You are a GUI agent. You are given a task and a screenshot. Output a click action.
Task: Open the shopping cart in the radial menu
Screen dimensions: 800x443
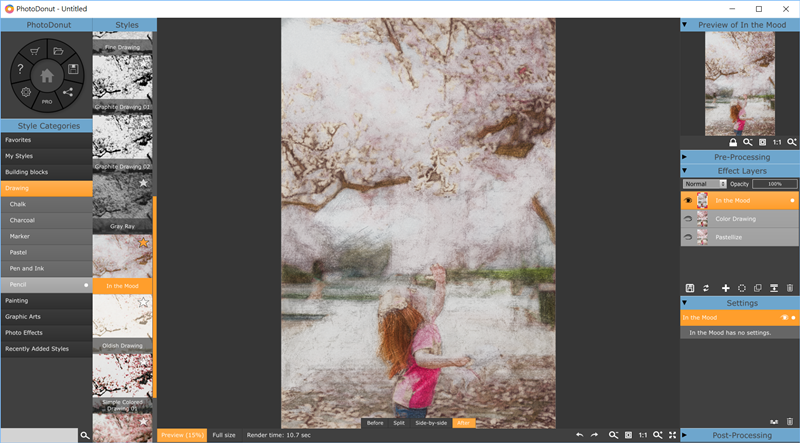click(x=35, y=51)
